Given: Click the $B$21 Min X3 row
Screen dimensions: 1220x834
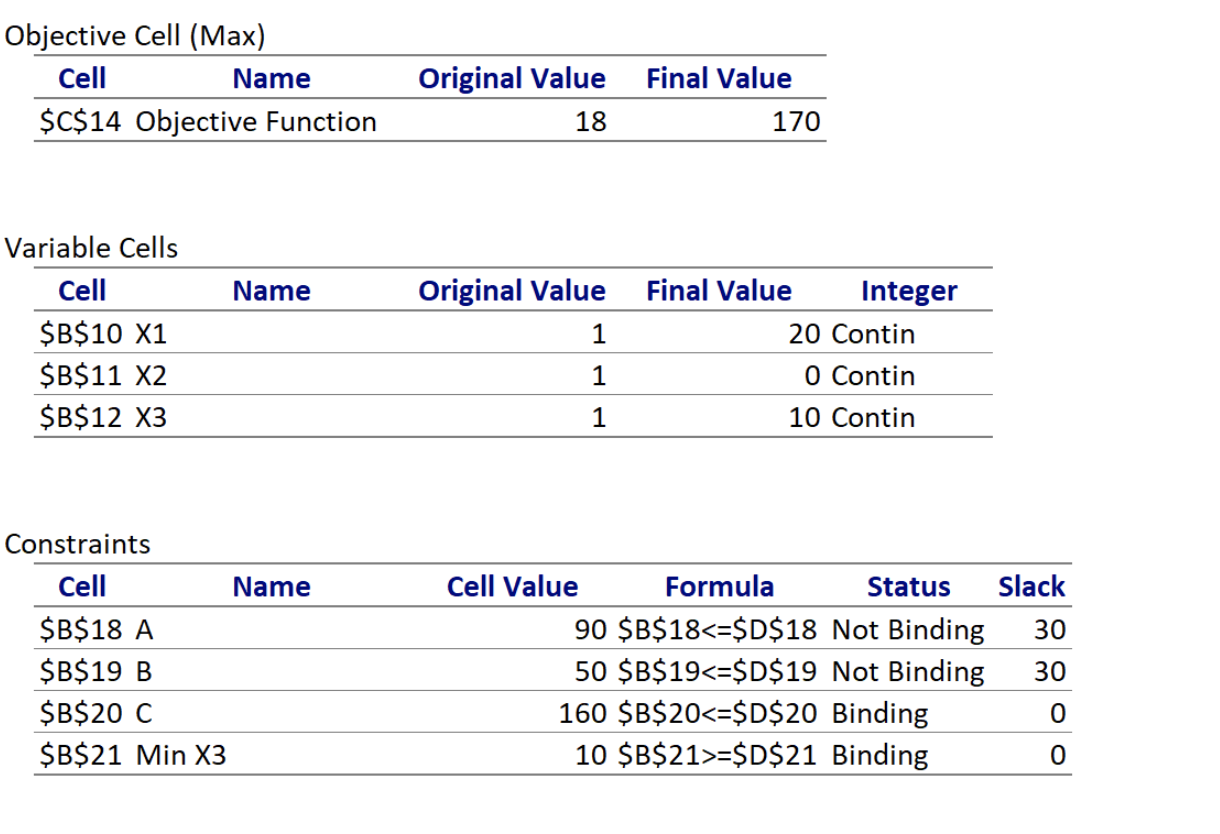Looking at the screenshot, I should (552, 755).
